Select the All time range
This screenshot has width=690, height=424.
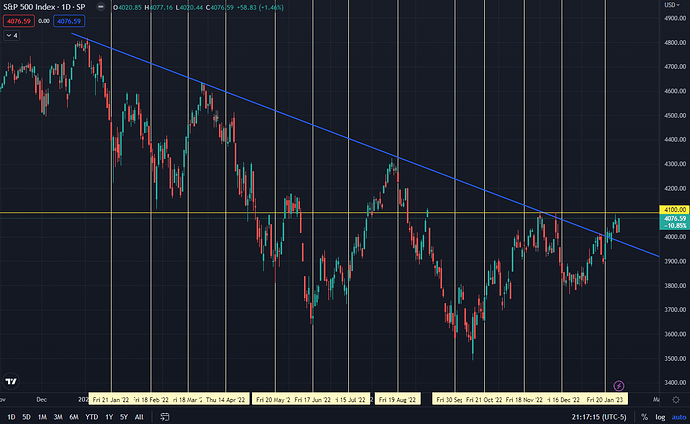point(139,417)
